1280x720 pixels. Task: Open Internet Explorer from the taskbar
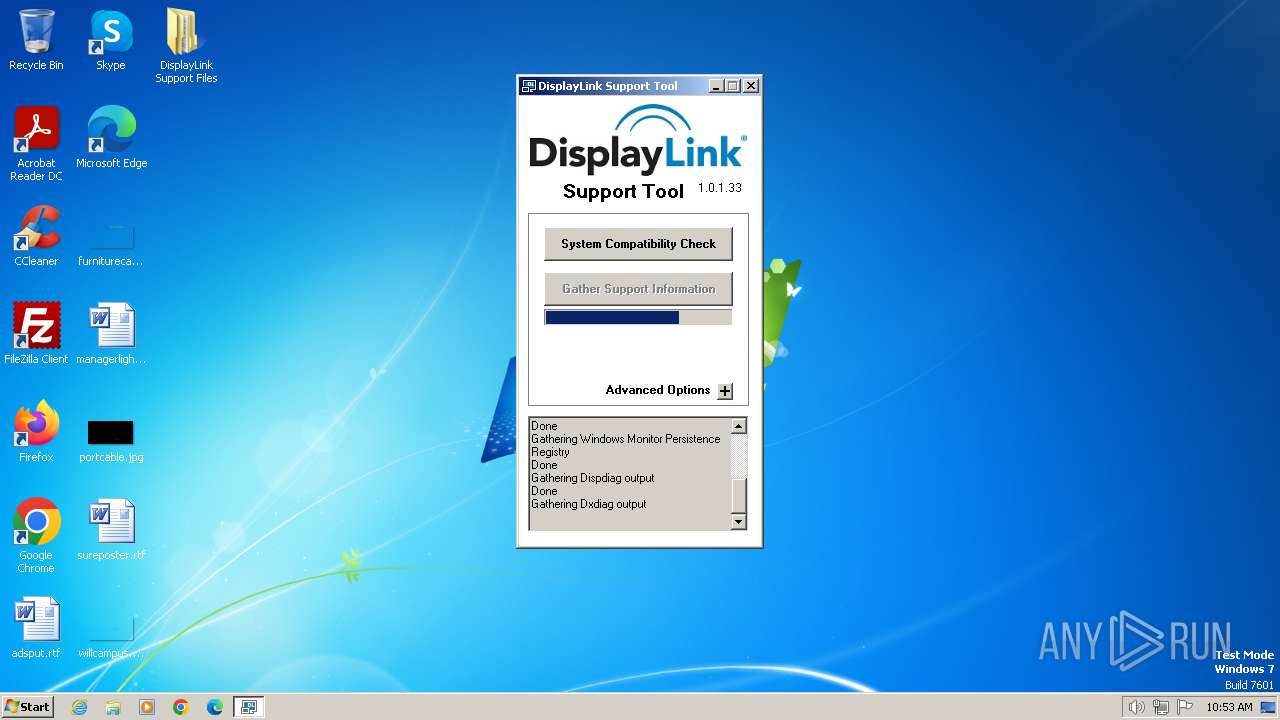[x=79, y=707]
